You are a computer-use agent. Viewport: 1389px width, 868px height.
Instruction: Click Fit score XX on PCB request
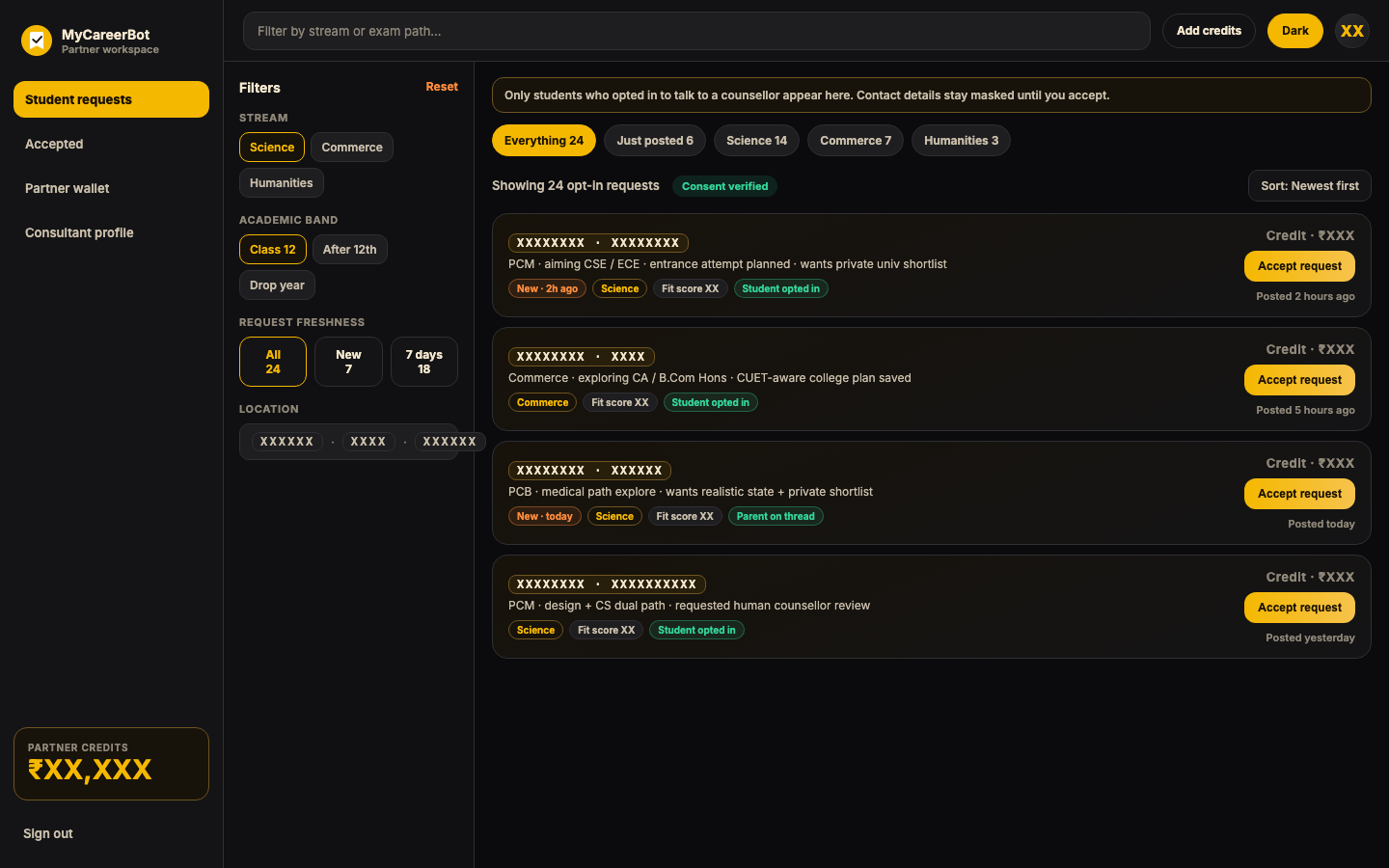click(685, 516)
